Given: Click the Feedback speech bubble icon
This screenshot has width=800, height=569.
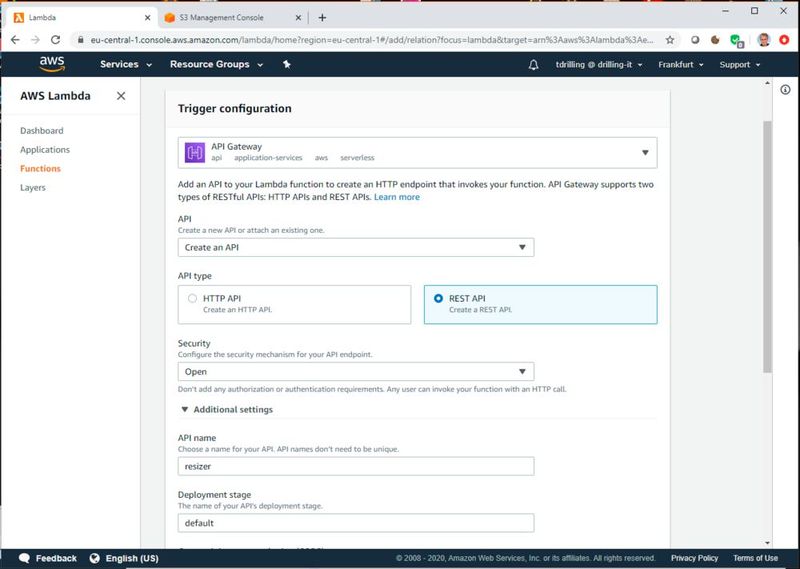Looking at the screenshot, I should [x=24, y=558].
